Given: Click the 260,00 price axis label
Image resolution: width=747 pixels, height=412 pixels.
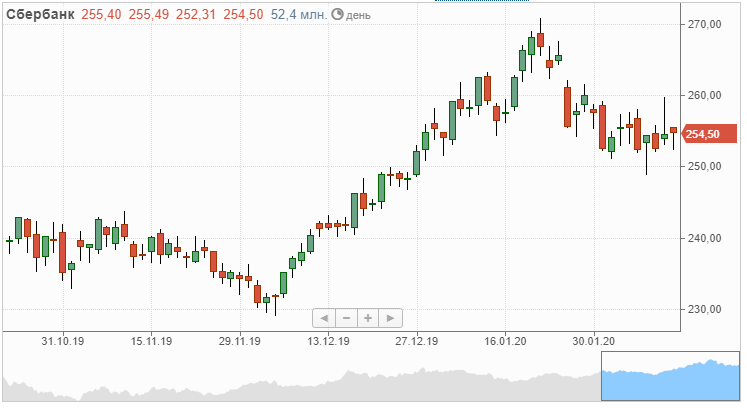Looking at the screenshot, I should 705,95.
